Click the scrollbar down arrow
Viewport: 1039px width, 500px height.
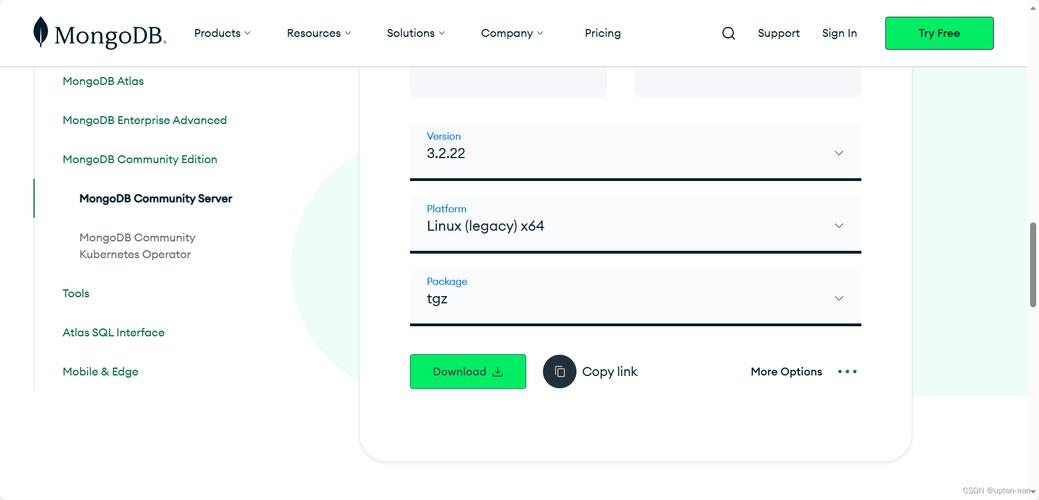(1033, 492)
